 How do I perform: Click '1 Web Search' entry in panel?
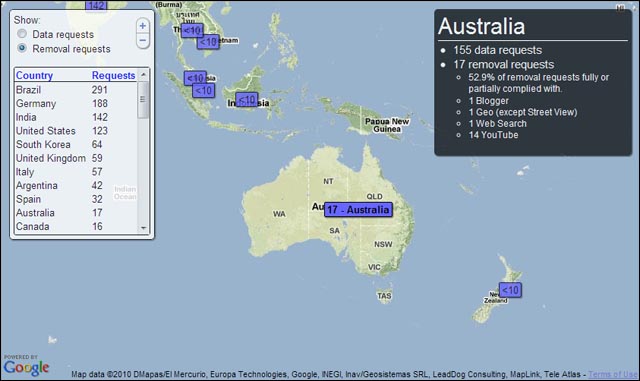[x=498, y=123]
